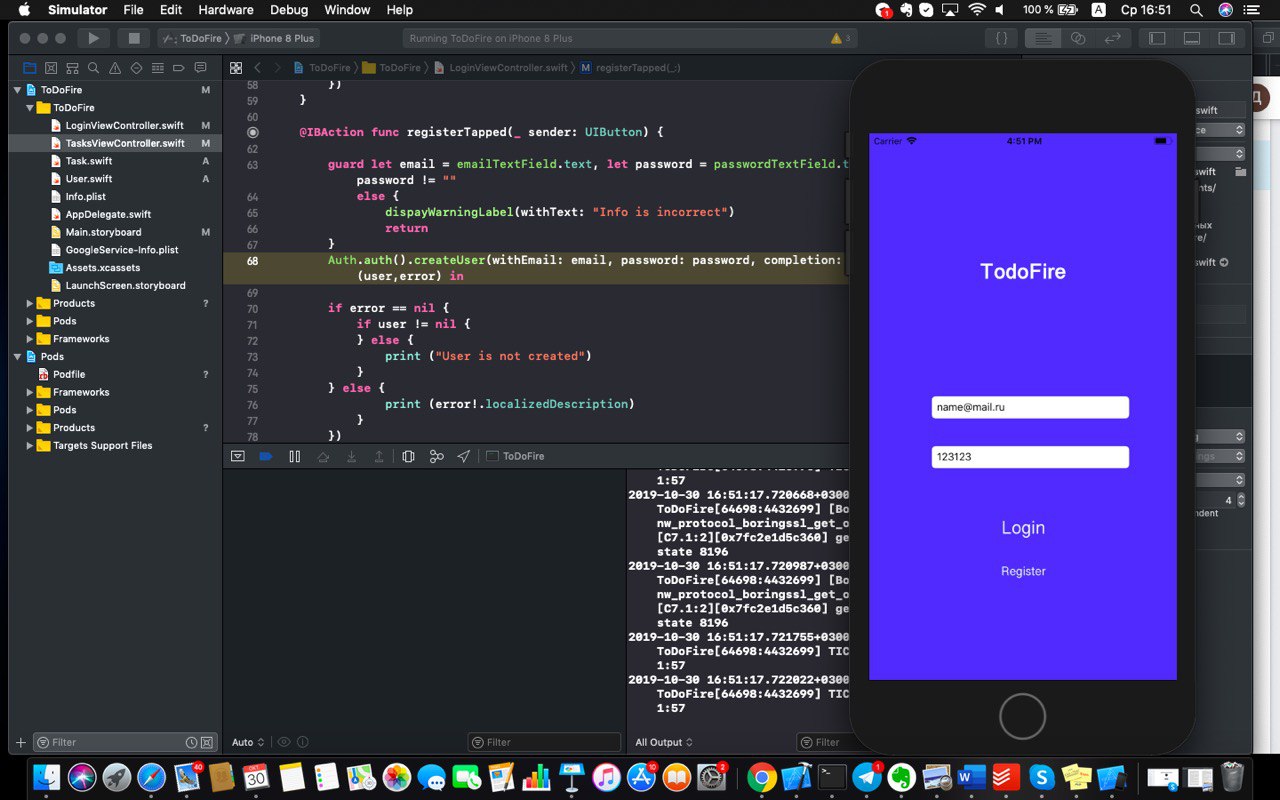Open the Source Control navigator icon
Image resolution: width=1280 pixels, height=800 pixels.
pos(51,68)
